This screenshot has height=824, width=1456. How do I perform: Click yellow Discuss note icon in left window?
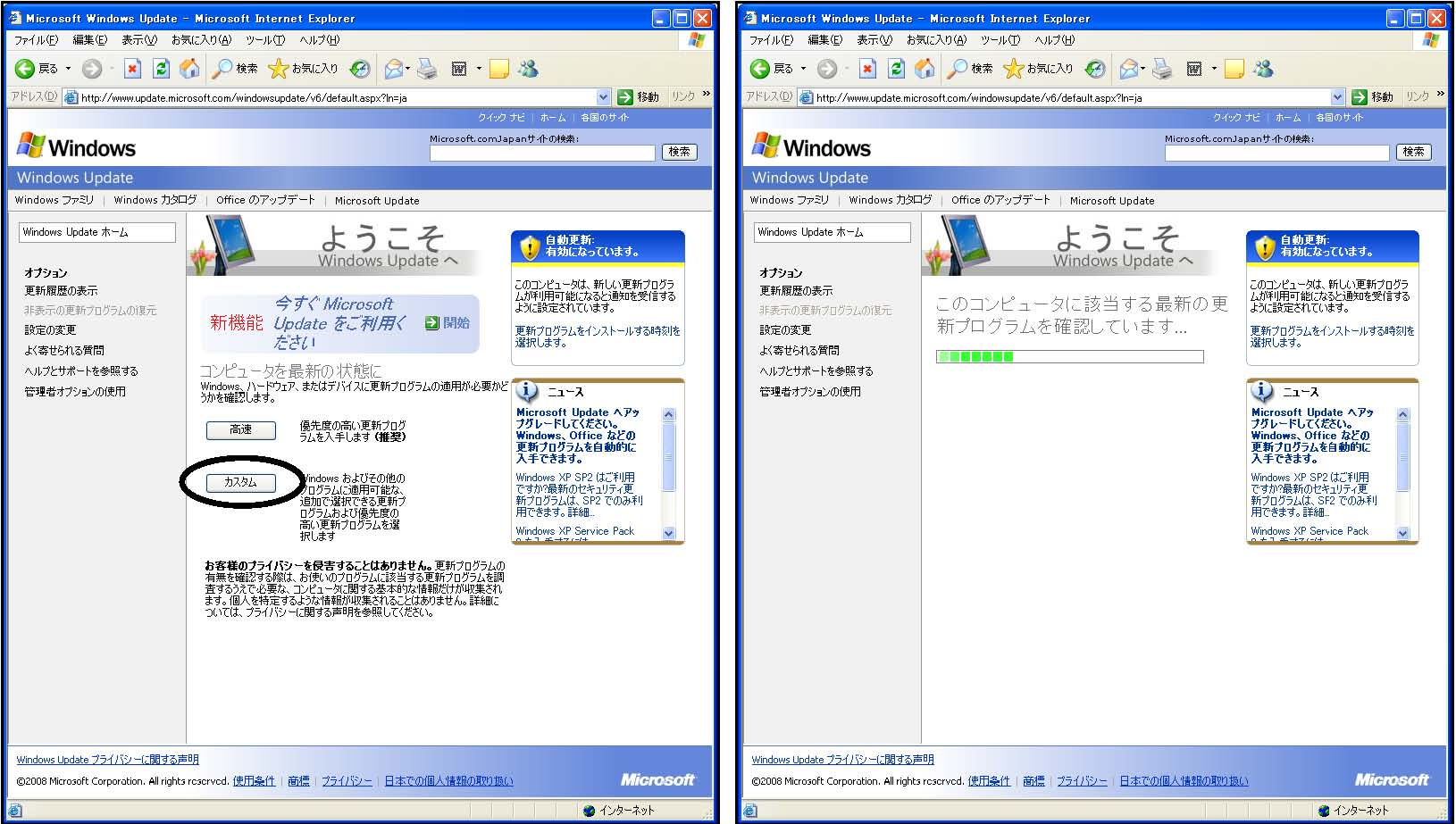pyautogui.click(x=499, y=69)
